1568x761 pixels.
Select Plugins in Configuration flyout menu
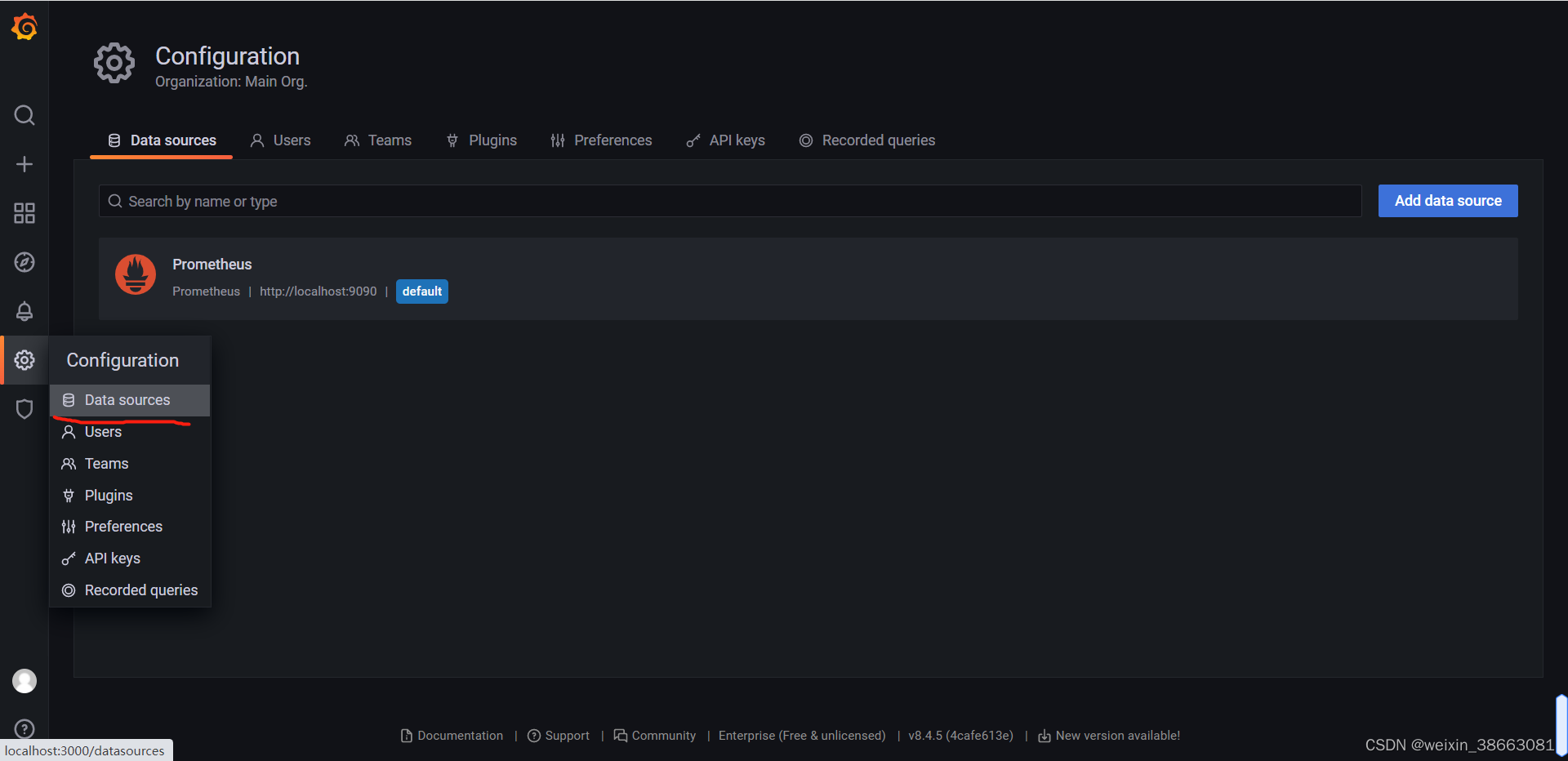click(130, 496)
